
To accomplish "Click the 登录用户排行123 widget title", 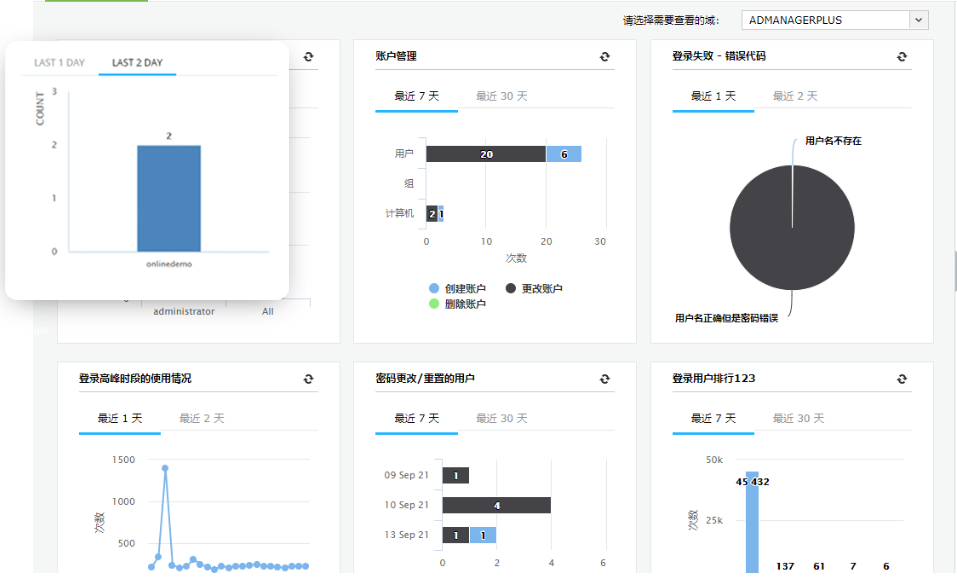I will [713, 379].
